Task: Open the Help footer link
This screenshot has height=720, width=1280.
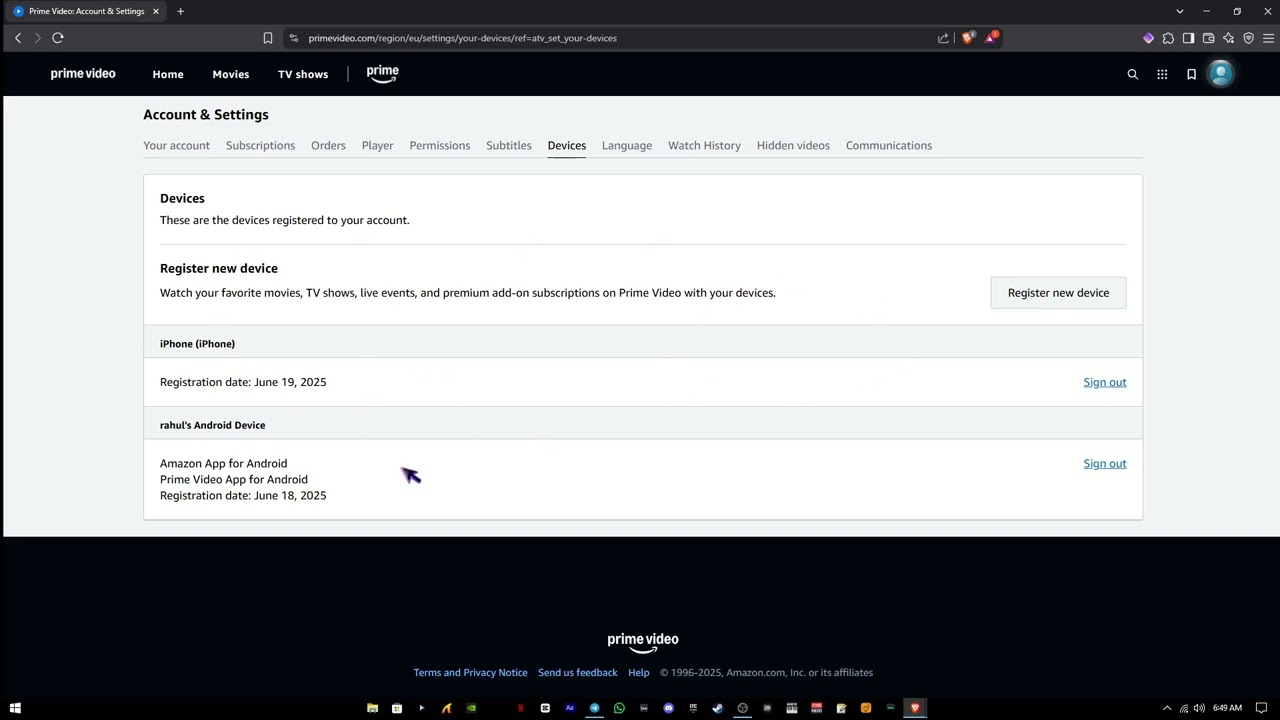Action: [639, 673]
